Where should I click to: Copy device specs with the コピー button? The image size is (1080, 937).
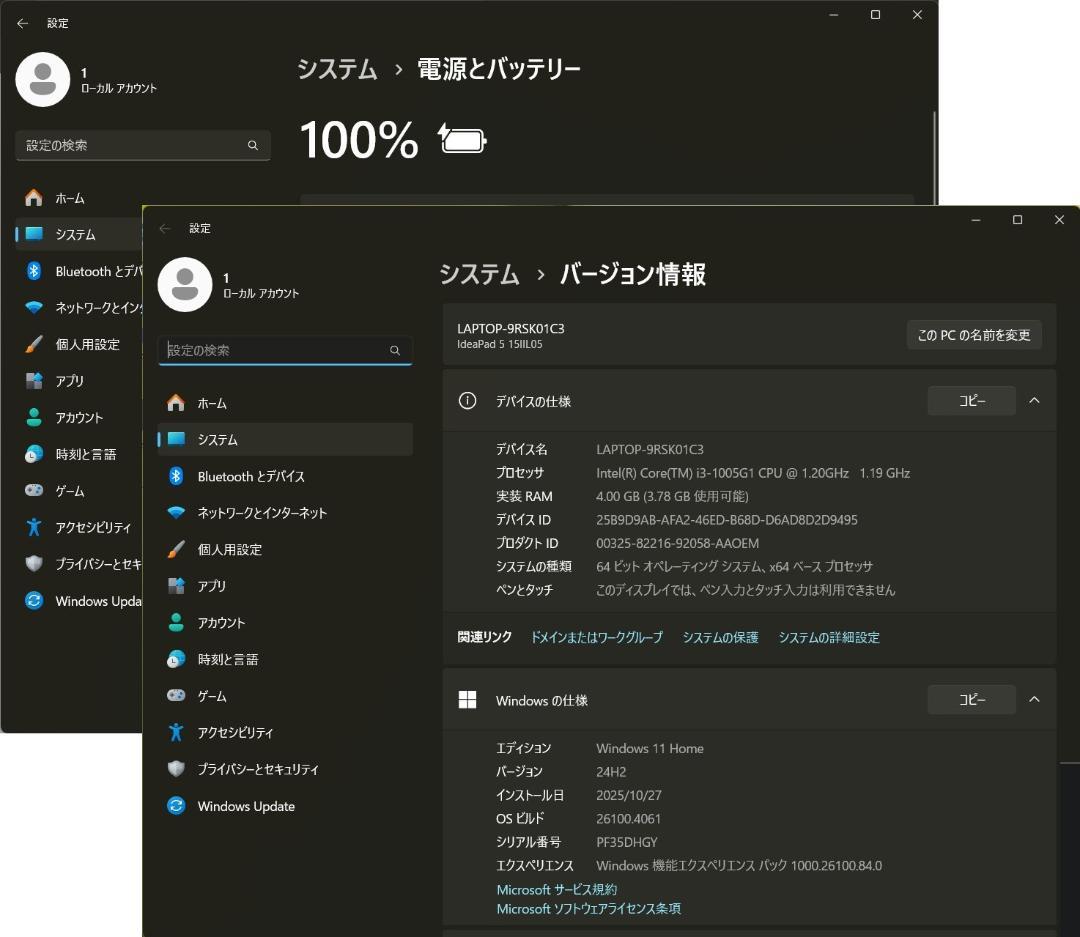click(971, 400)
